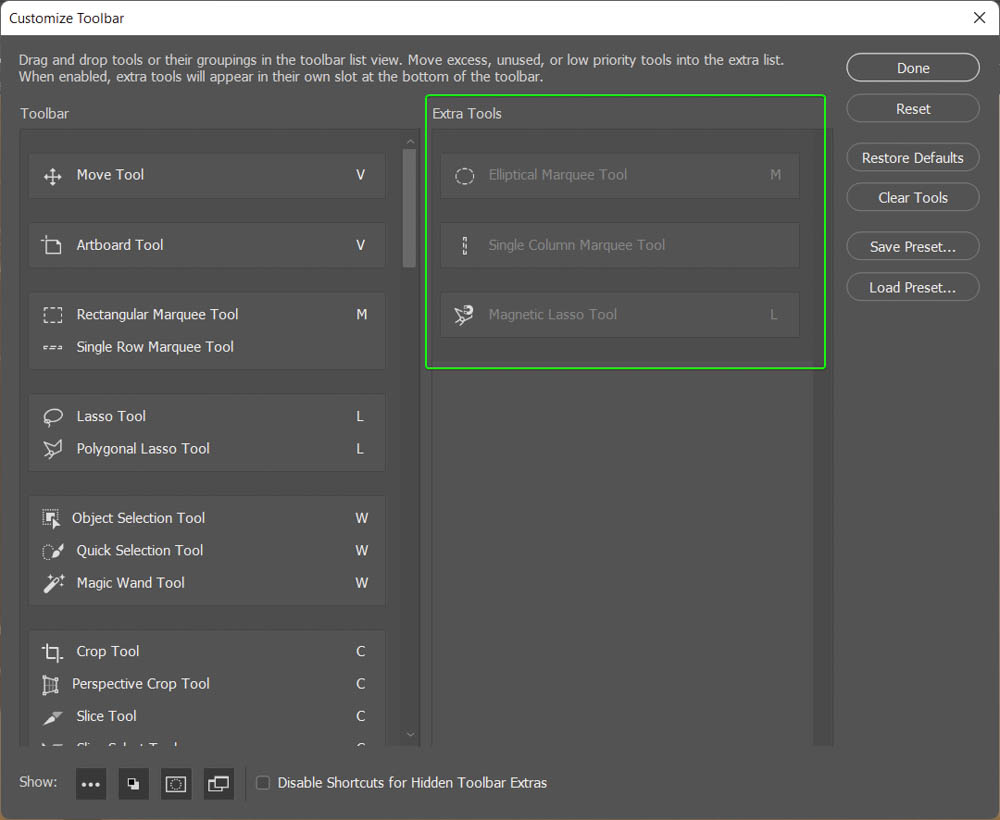The width and height of the screenshot is (1000, 820).
Task: Click the Reset button
Action: coord(913,108)
